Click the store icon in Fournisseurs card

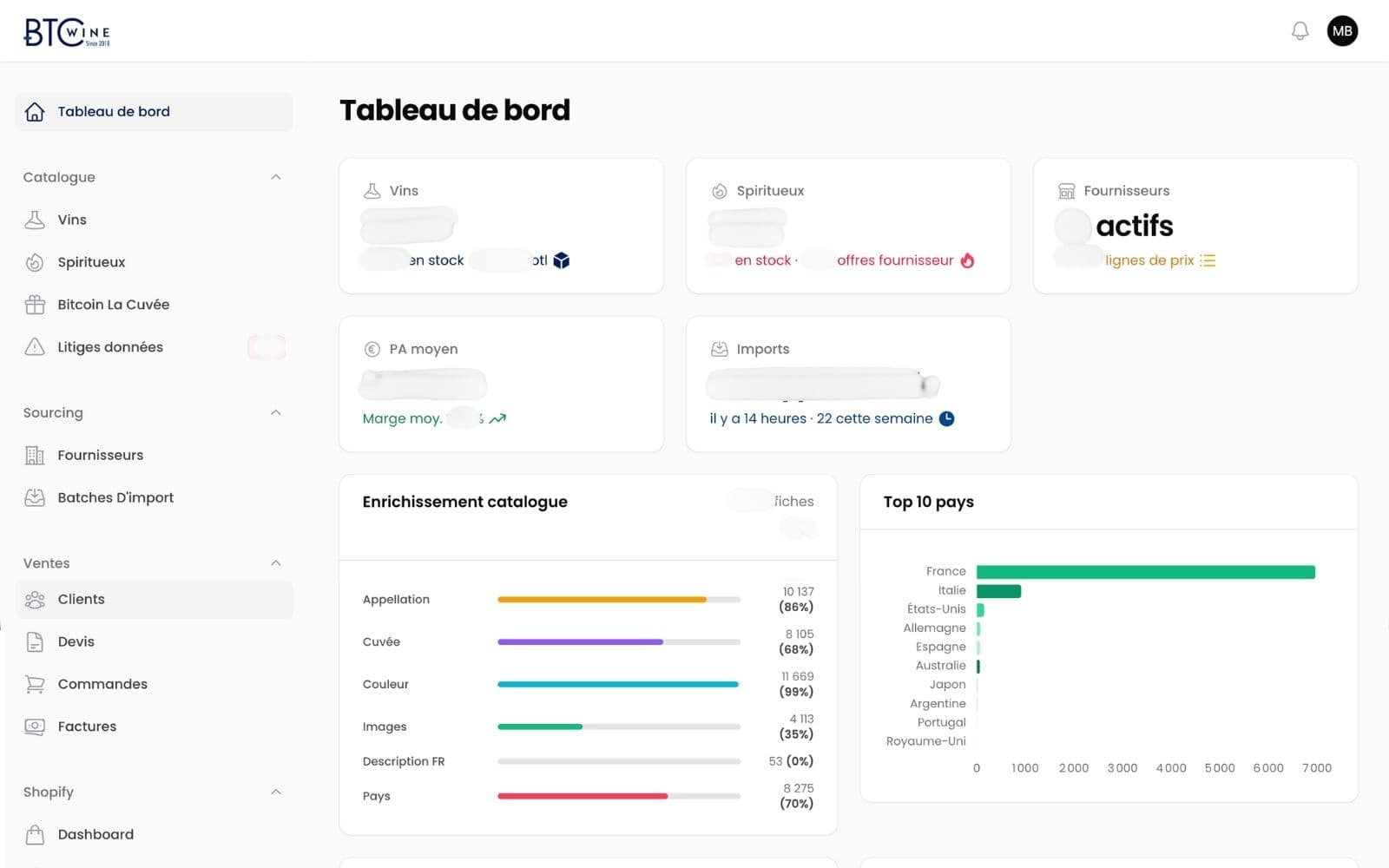pyautogui.click(x=1066, y=191)
